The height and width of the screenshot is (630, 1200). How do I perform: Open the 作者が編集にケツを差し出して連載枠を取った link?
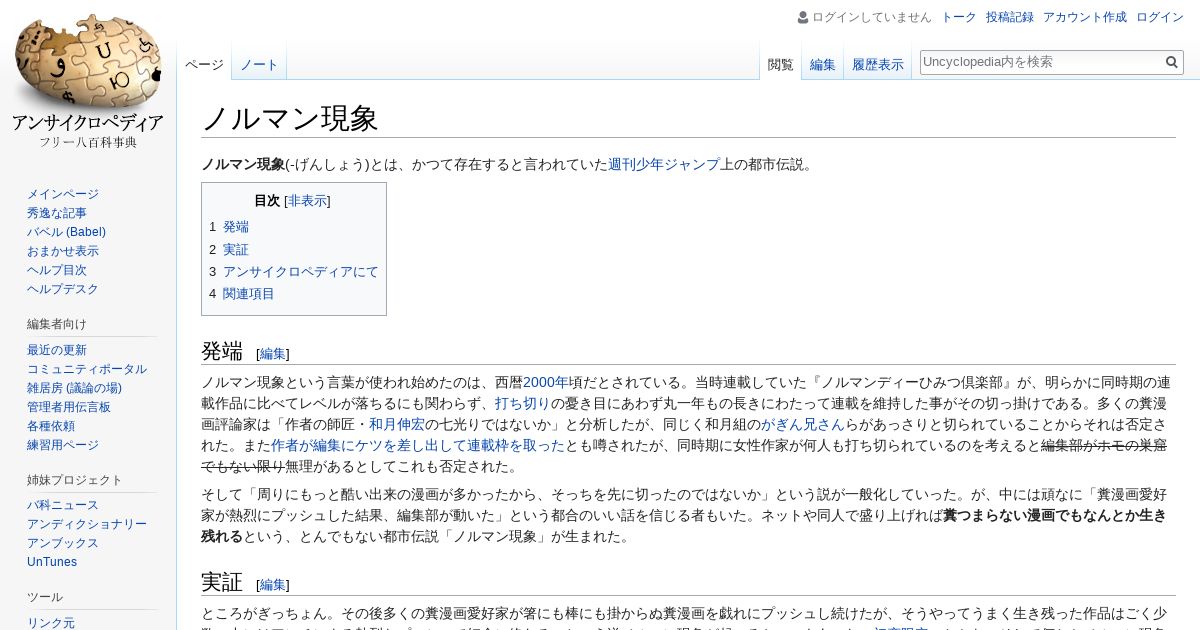click(418, 445)
